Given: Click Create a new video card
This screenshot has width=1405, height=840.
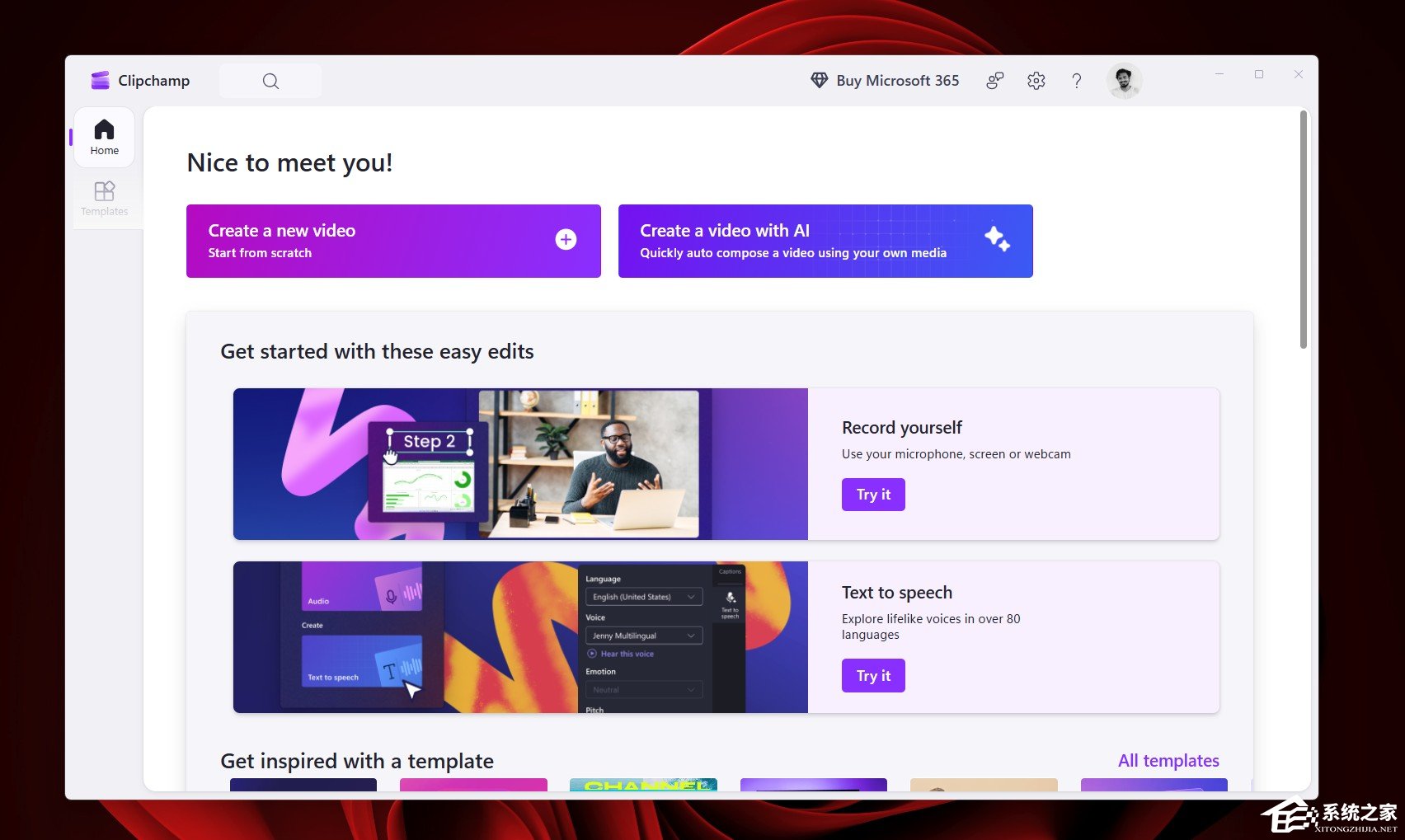Looking at the screenshot, I should tap(393, 241).
